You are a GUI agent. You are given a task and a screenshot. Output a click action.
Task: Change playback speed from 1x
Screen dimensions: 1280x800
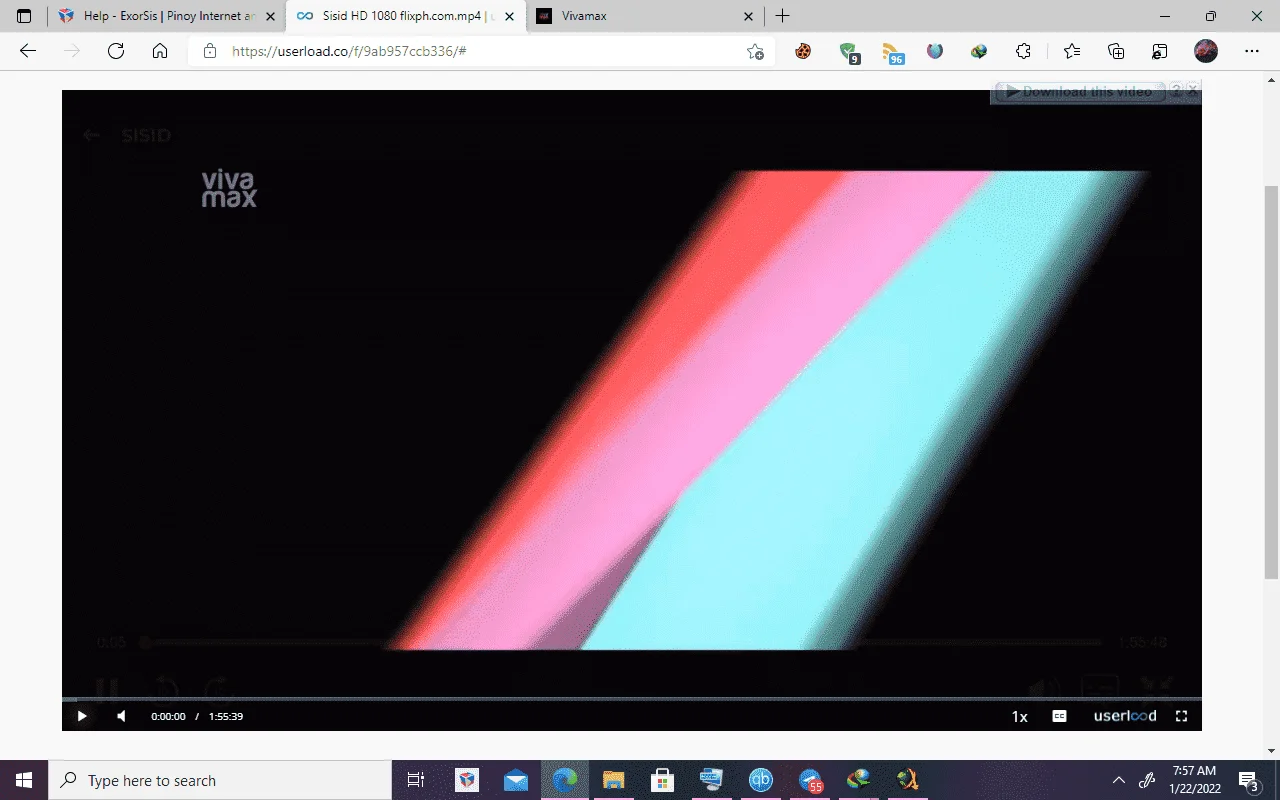coord(1019,716)
